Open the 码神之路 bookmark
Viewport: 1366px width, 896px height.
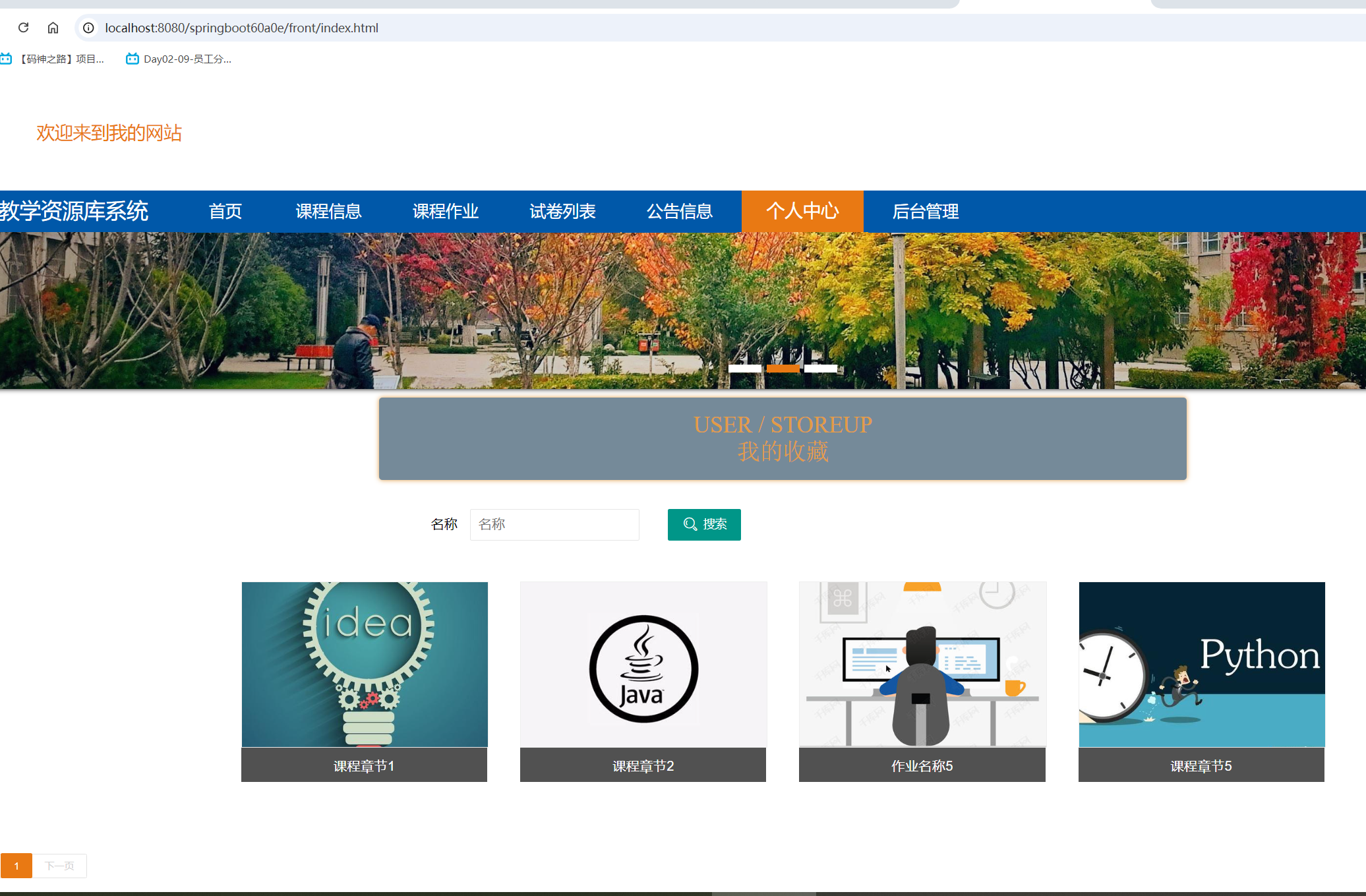pyautogui.click(x=54, y=59)
